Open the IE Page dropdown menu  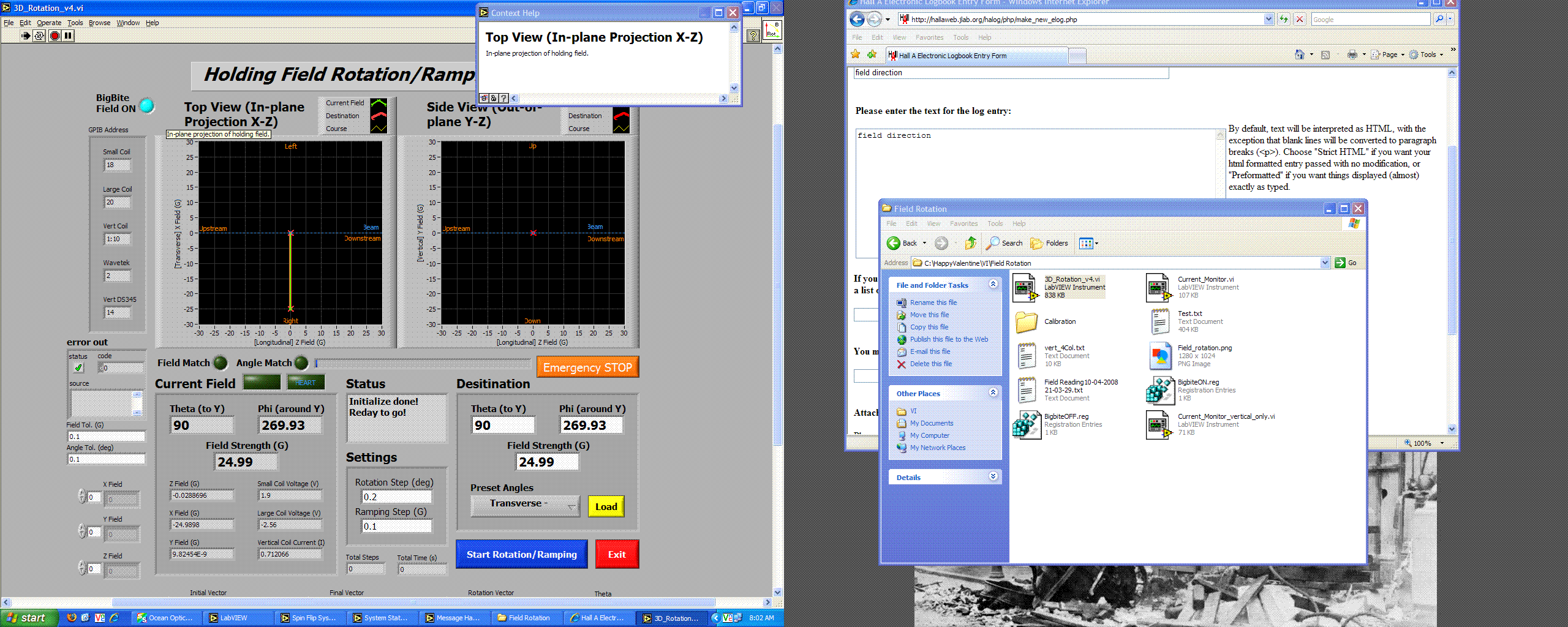(x=1388, y=54)
